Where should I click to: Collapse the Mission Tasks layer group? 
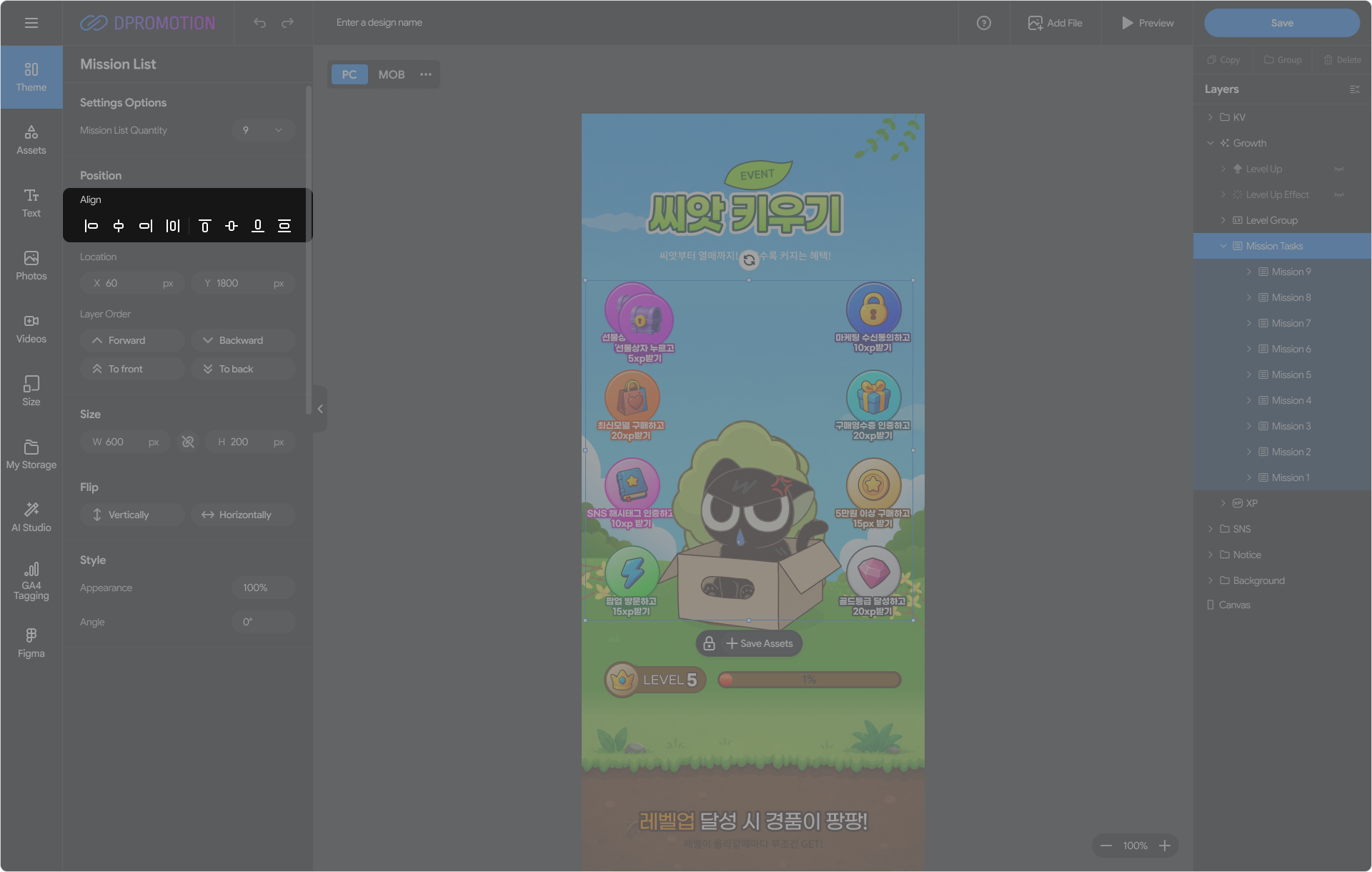pyautogui.click(x=1223, y=246)
